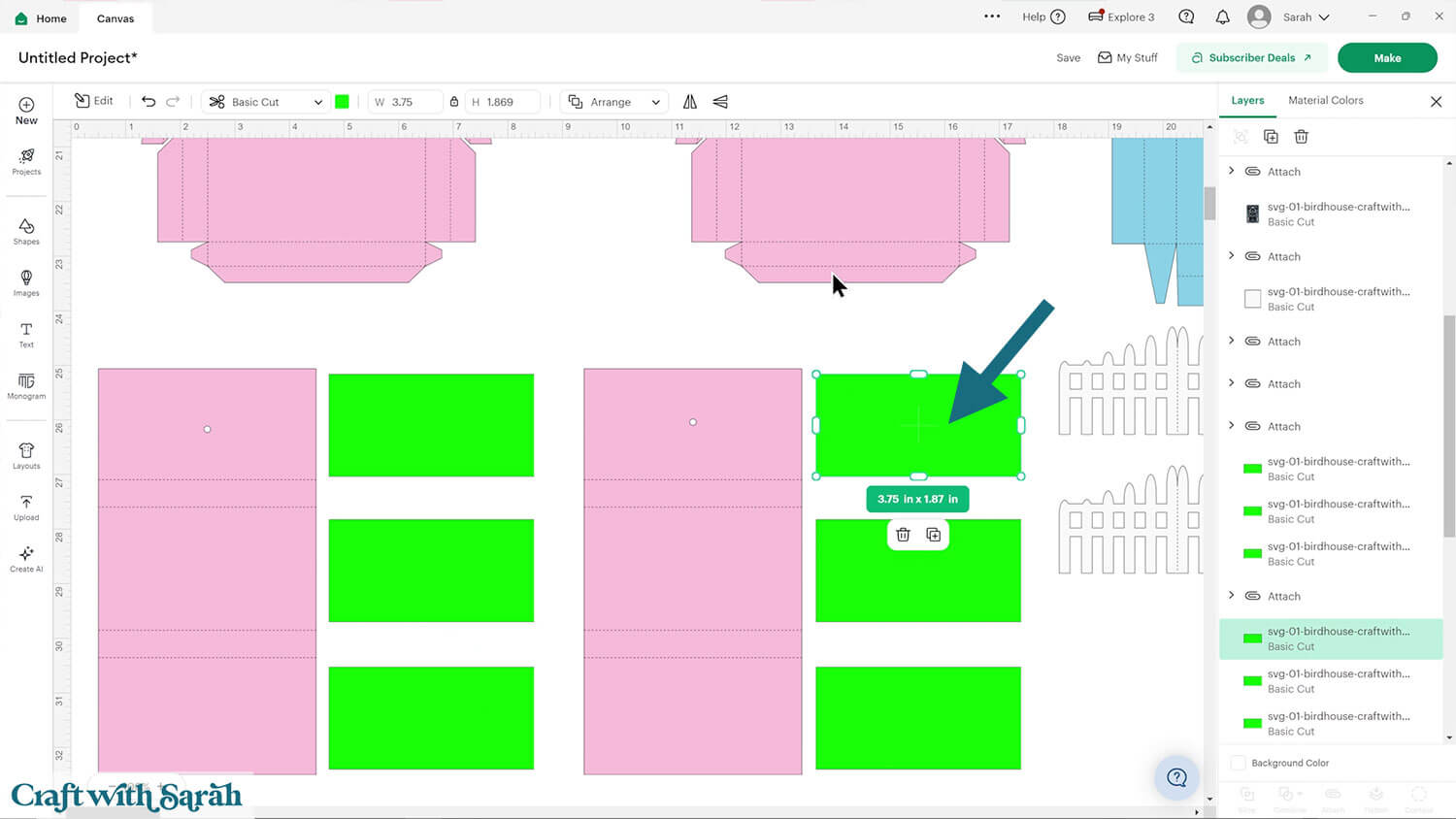Click the Undo arrow
The image size is (1456, 819).
[149, 102]
